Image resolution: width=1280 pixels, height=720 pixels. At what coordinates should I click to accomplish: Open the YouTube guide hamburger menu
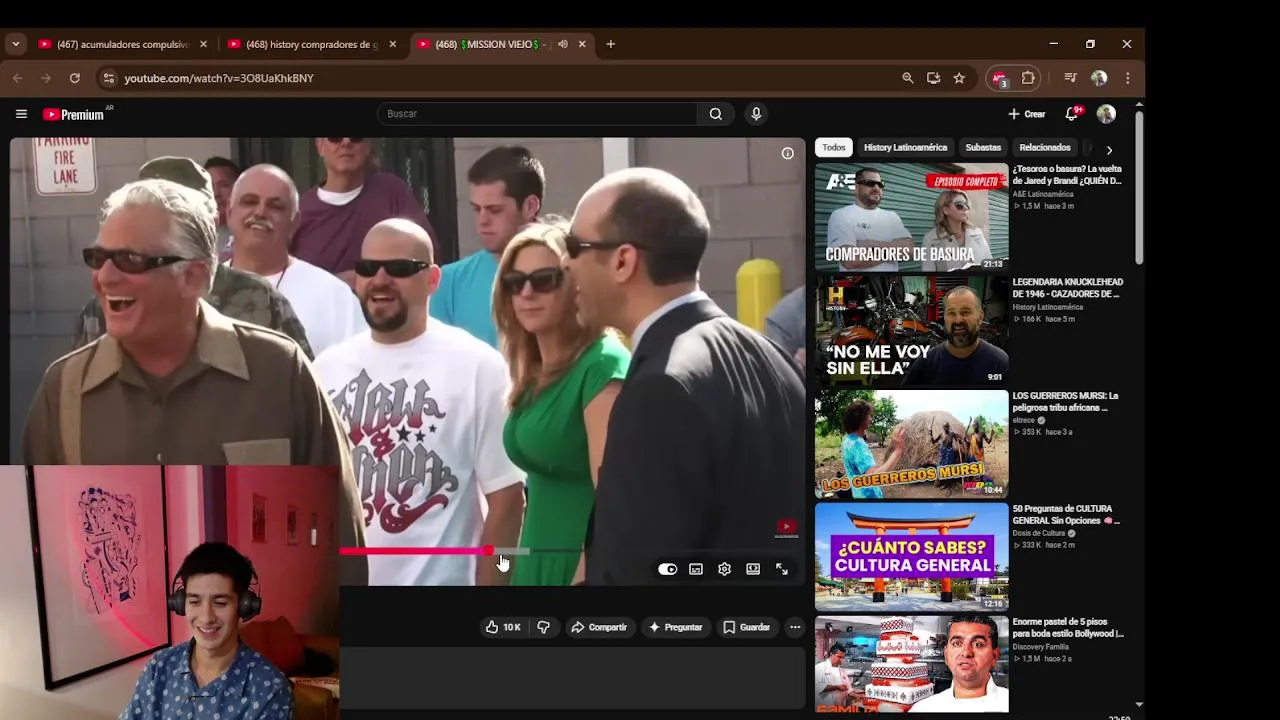coord(21,114)
